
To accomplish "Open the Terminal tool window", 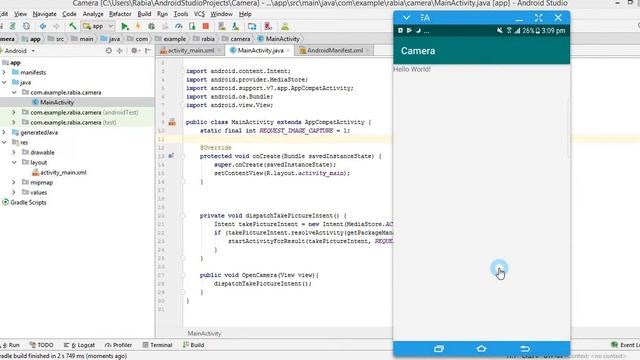I will [x=158, y=345].
